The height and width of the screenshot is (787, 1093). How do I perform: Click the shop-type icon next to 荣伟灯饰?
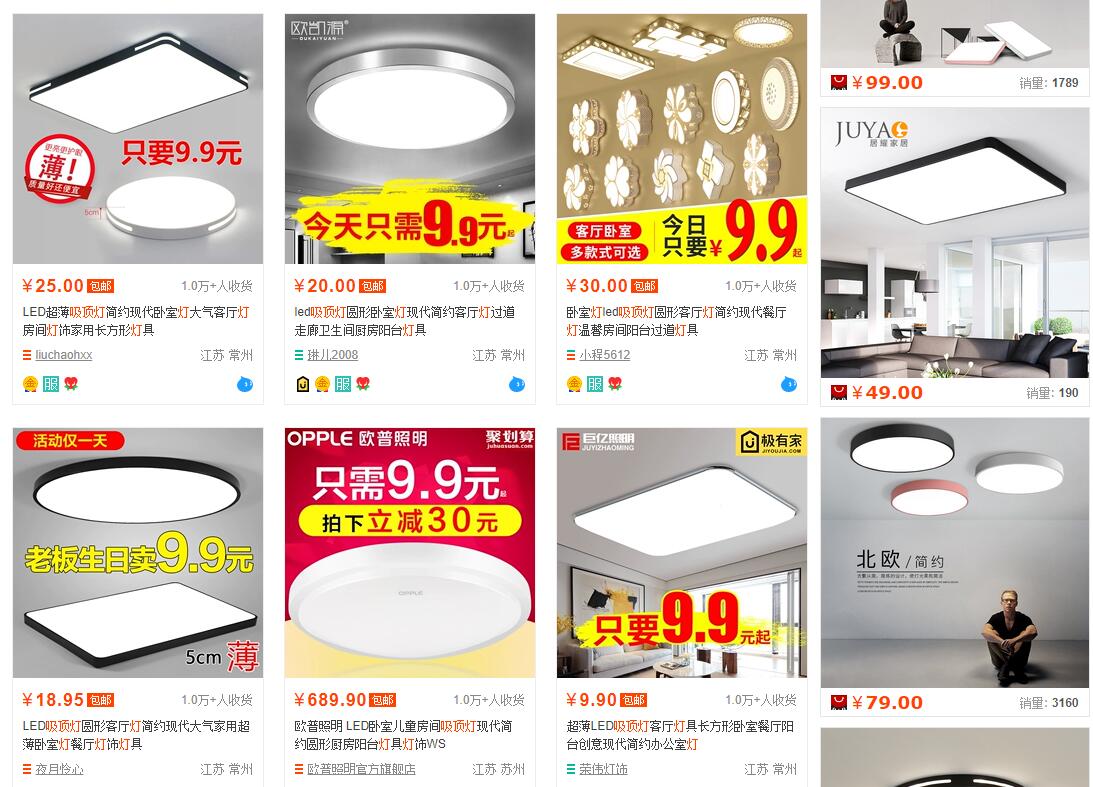(x=570, y=770)
